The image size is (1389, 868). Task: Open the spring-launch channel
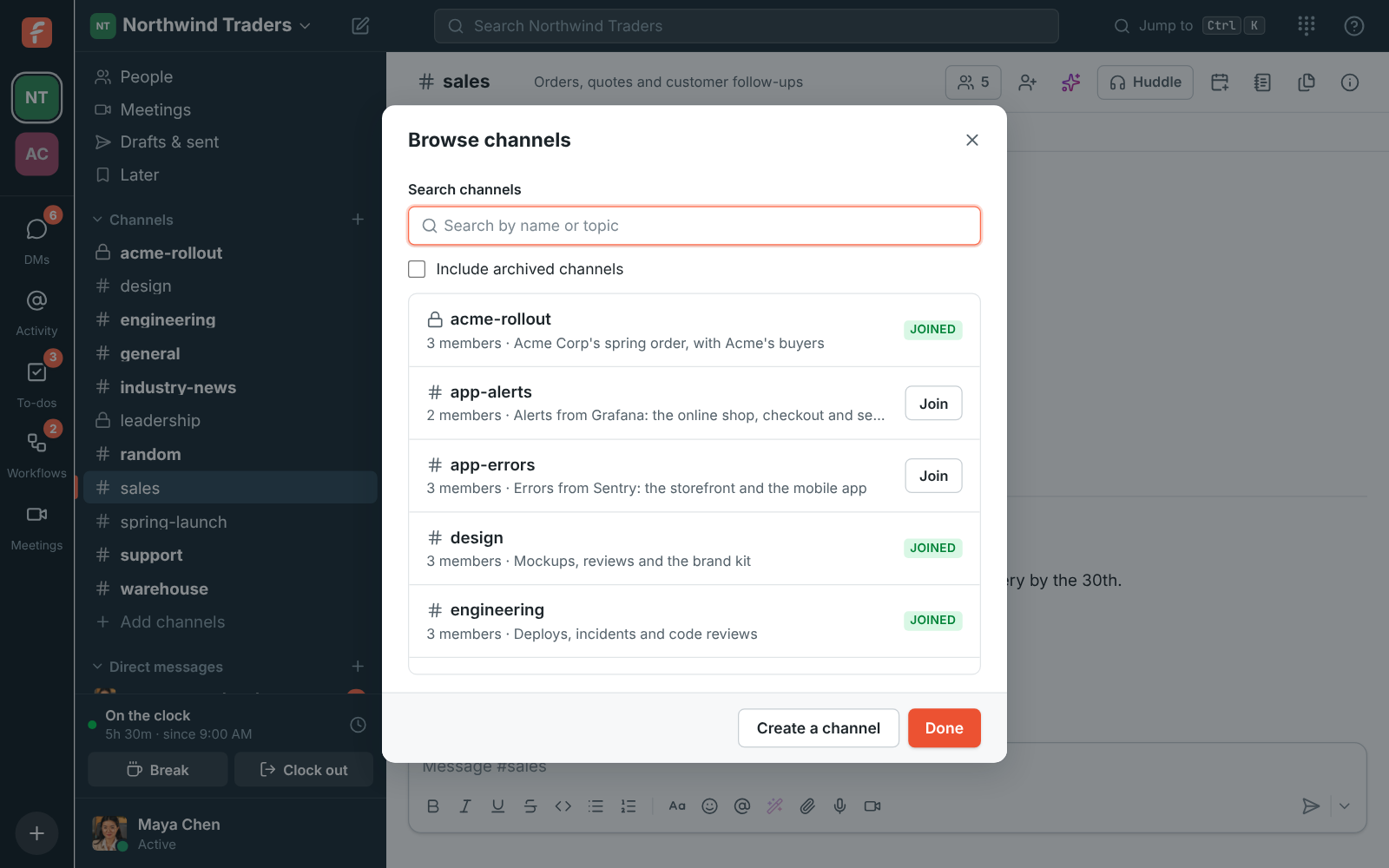(230, 522)
